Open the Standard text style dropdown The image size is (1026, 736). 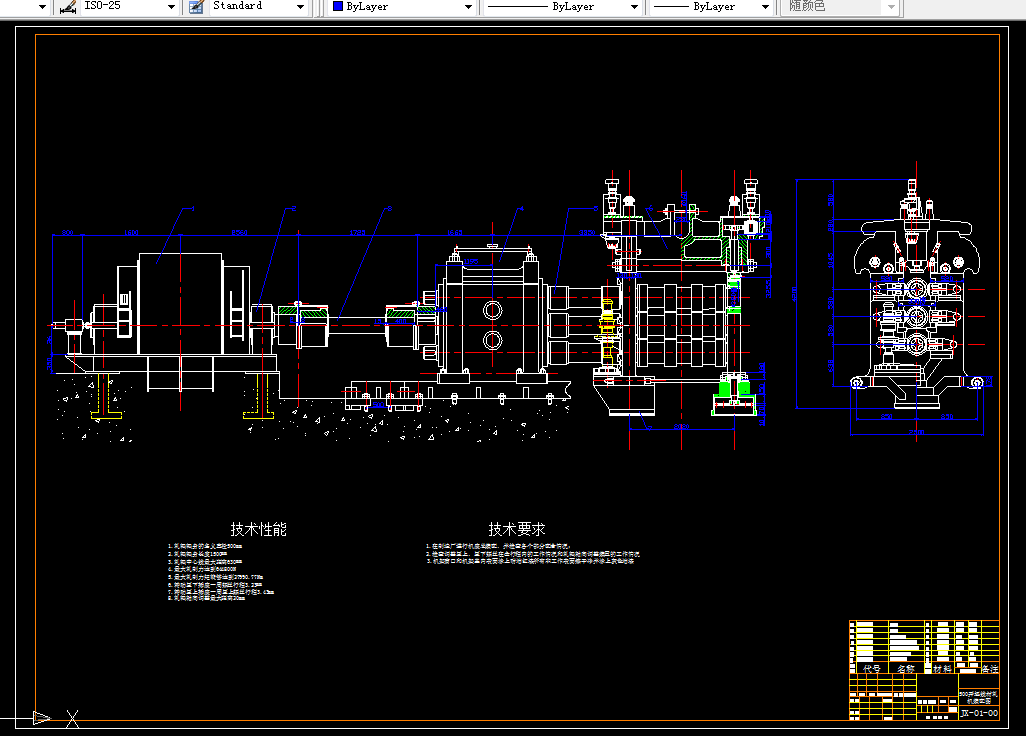click(x=300, y=7)
